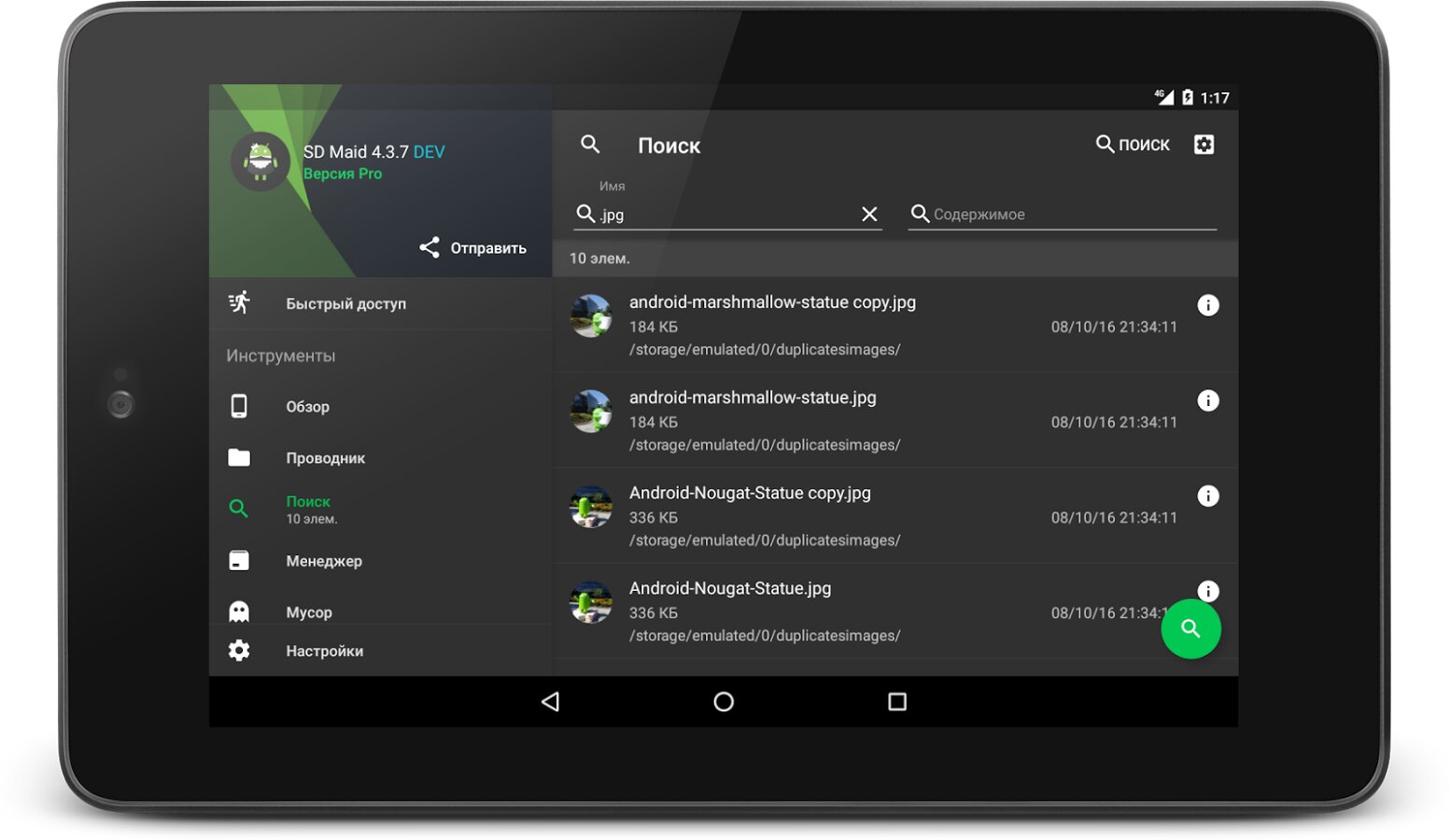Tap the SD Maid app logo
Image resolution: width=1450 pixels, height=840 pixels.
tap(260, 161)
